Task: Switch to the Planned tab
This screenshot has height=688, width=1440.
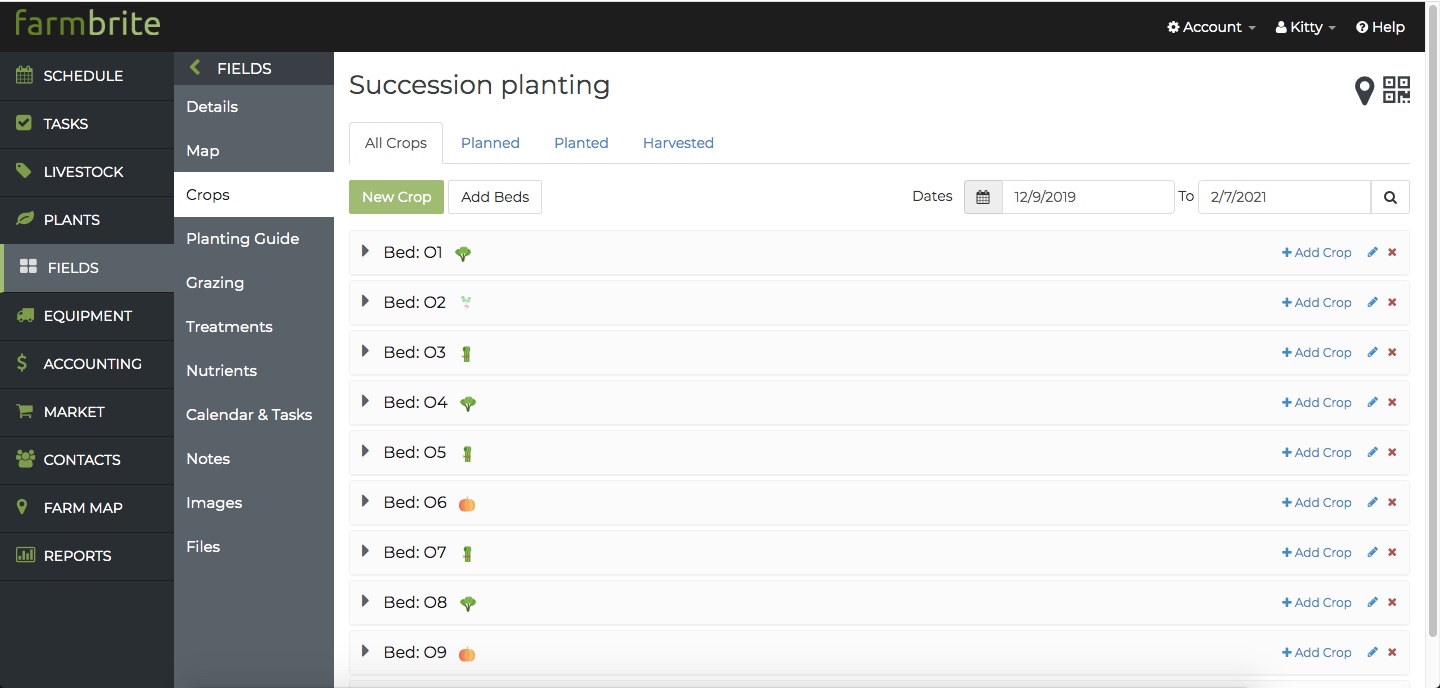Action: coord(490,143)
